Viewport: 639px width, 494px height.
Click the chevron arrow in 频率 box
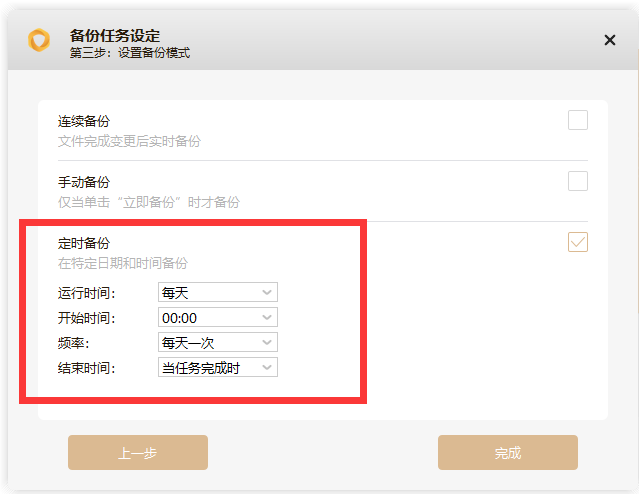click(267, 342)
